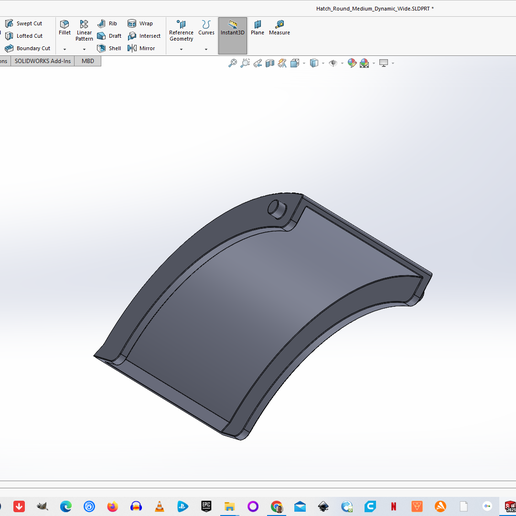Select the Rib feature tool

(107, 23)
